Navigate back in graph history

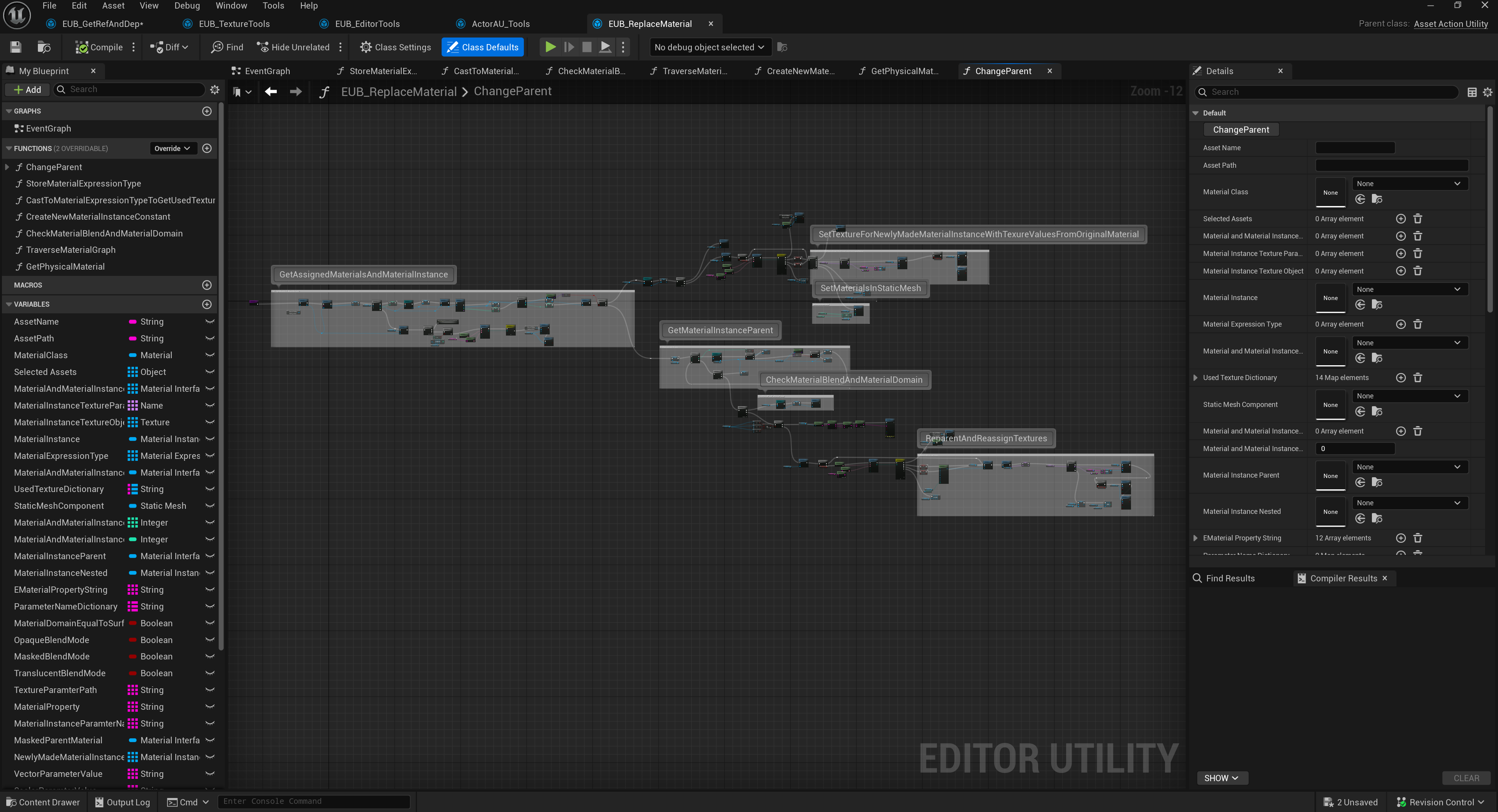(x=271, y=91)
